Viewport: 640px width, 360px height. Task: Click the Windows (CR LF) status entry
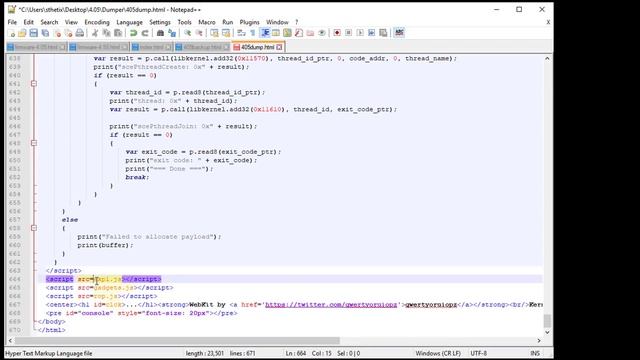pyautogui.click(x=438, y=353)
